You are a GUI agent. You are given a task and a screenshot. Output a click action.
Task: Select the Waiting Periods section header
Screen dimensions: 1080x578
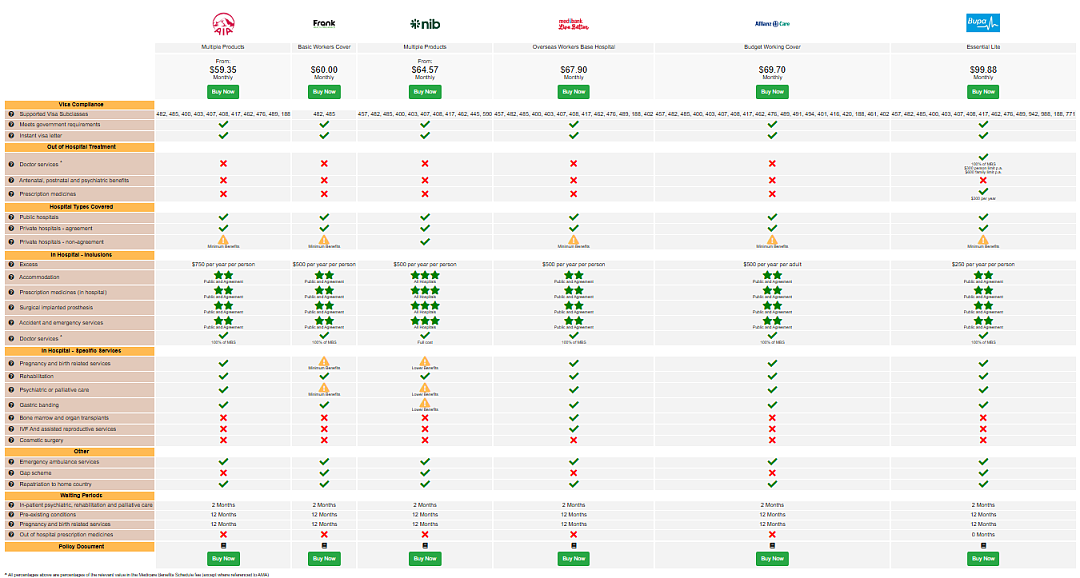coord(80,495)
